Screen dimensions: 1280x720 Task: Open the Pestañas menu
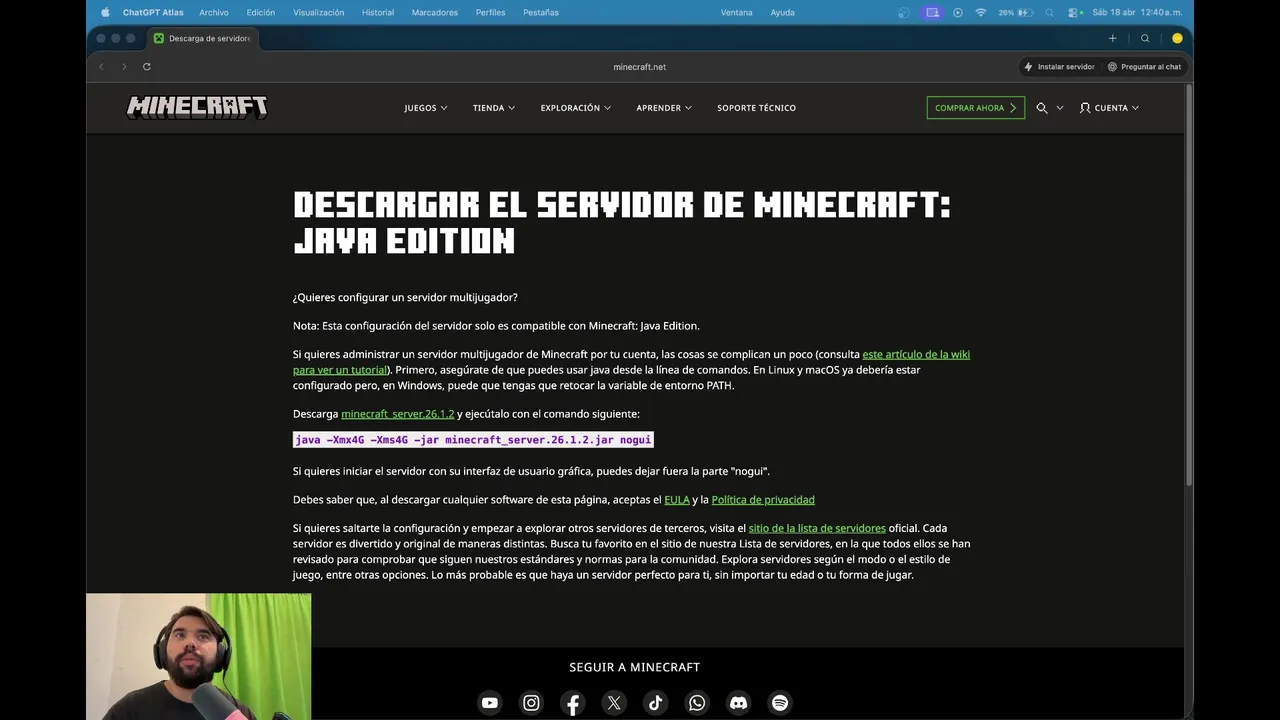coord(541,12)
